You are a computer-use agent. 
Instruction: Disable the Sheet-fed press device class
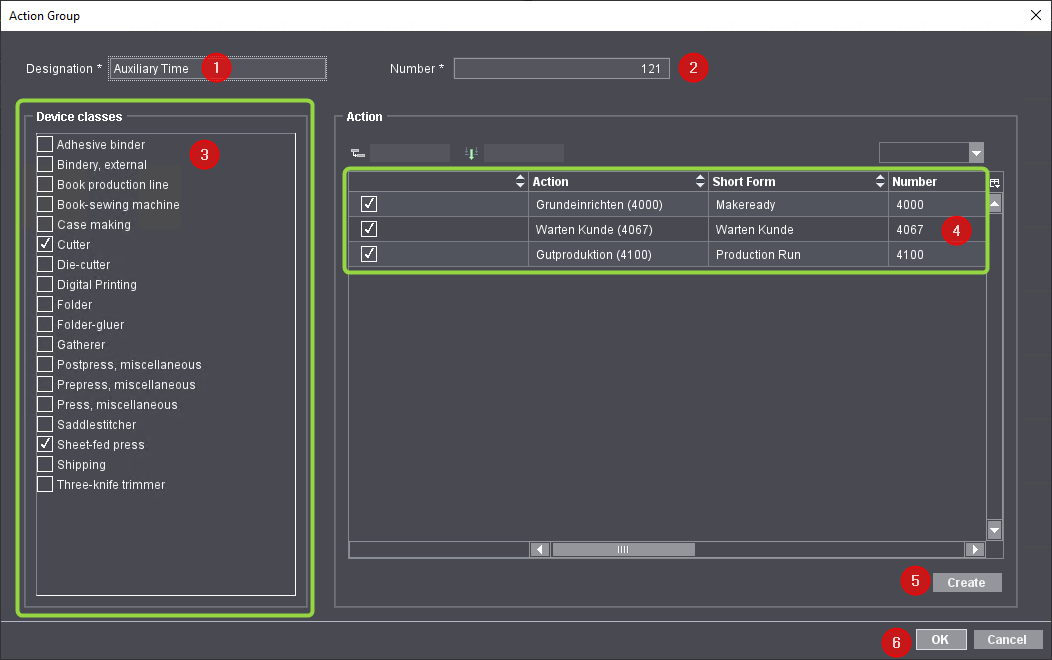point(44,444)
